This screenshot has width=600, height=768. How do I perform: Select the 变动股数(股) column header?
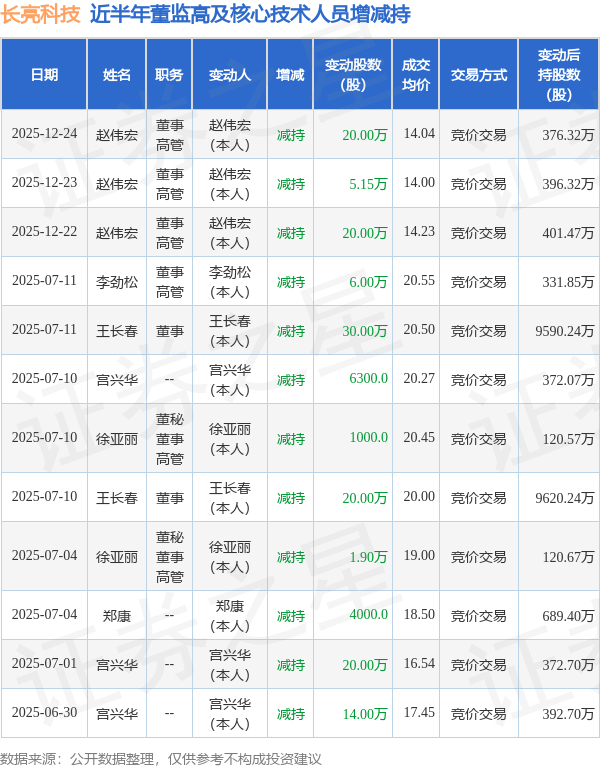pos(353,74)
